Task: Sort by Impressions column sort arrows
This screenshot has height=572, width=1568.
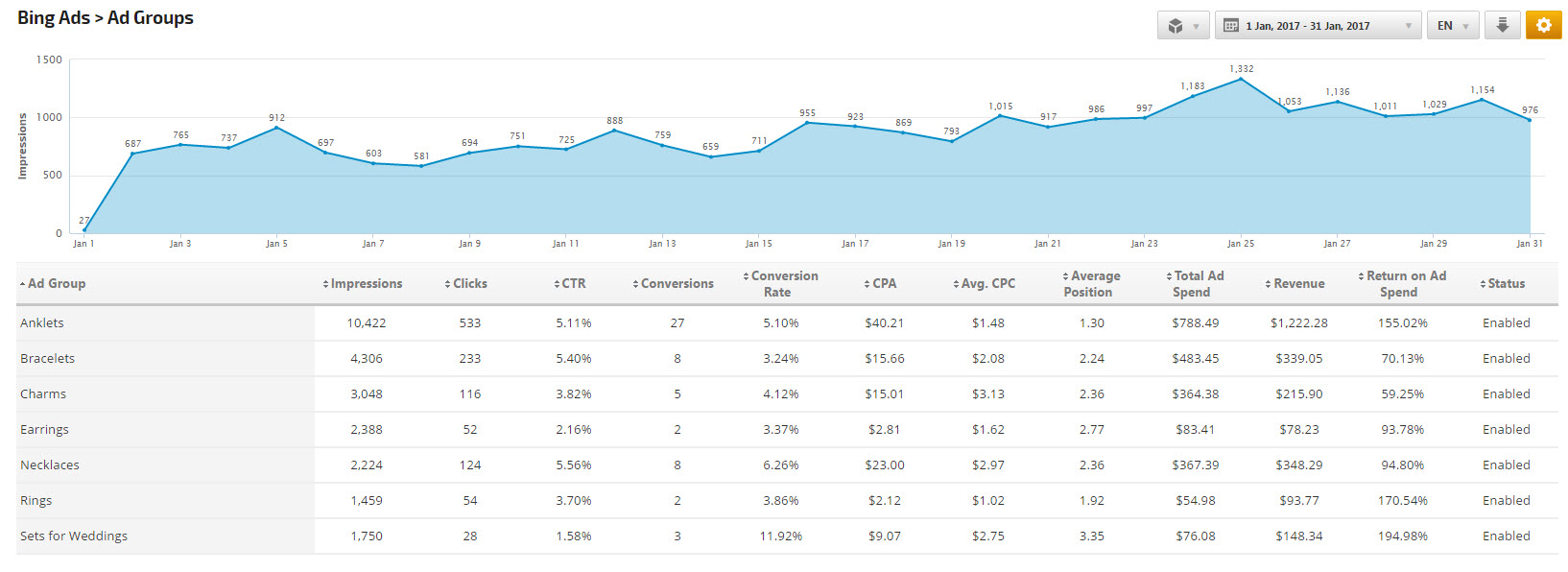Action: coord(326,284)
